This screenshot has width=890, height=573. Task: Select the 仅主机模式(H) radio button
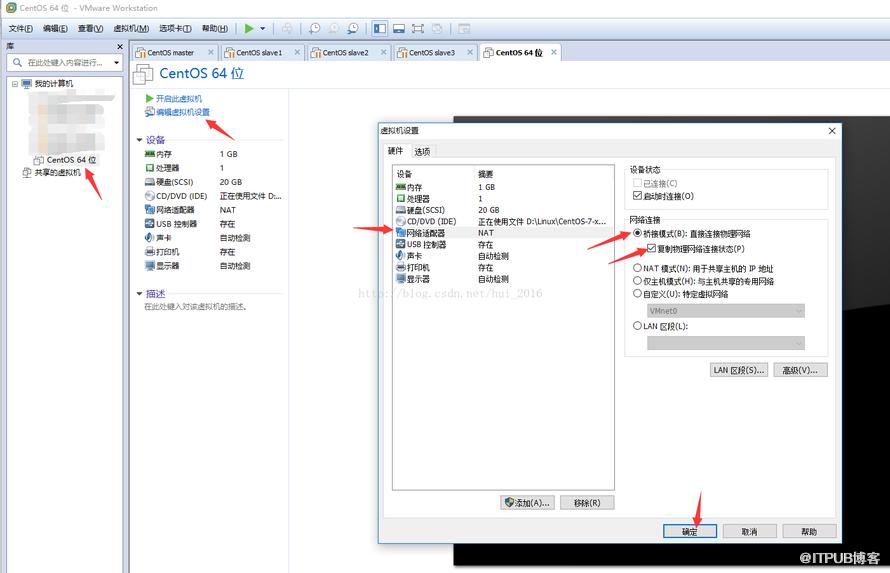(637, 281)
